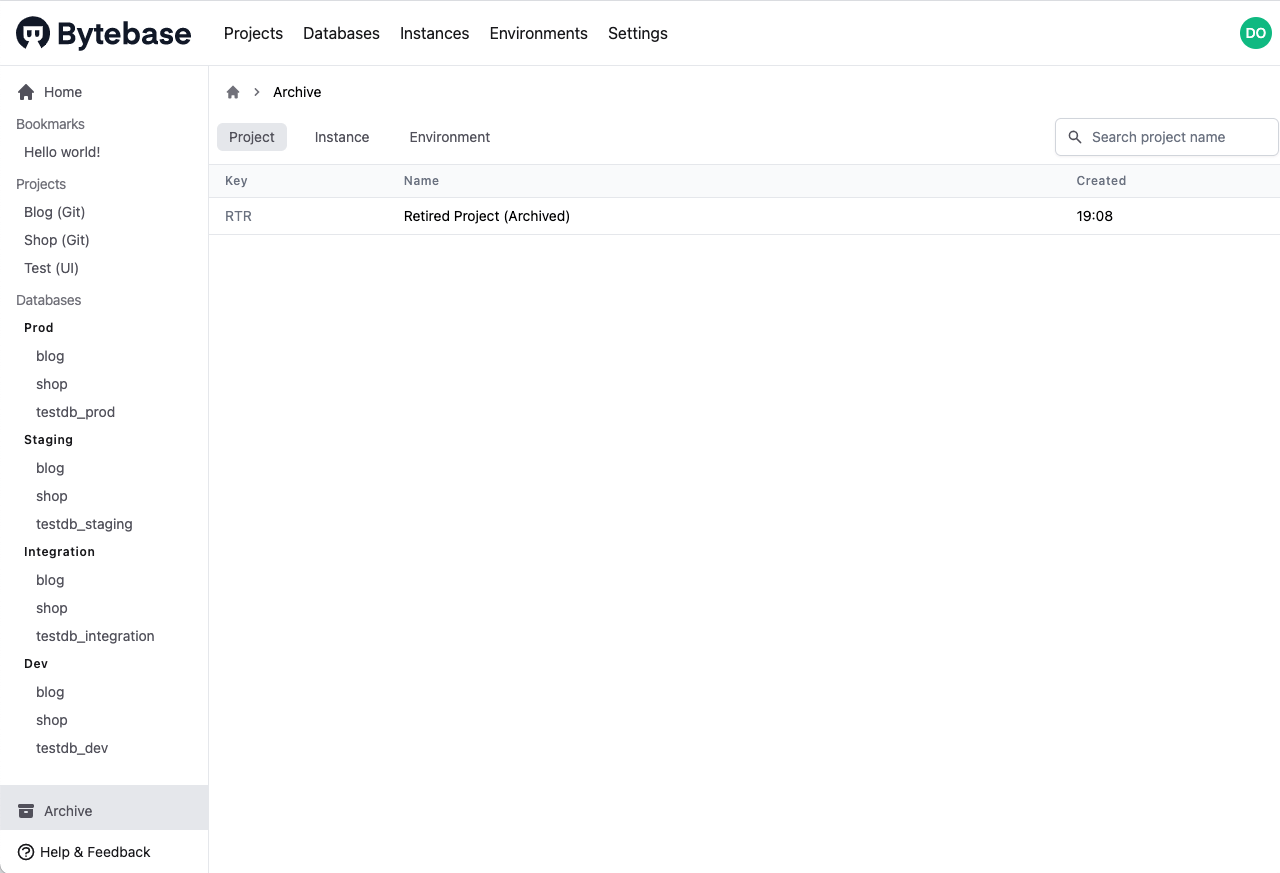Focus the Search project name field
This screenshot has height=873, width=1280.
coord(1167,137)
